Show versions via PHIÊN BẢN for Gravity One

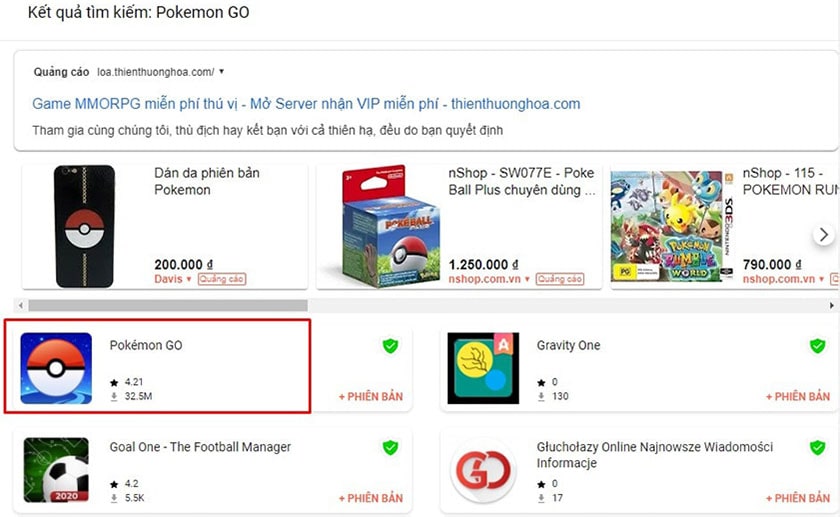[x=798, y=396]
